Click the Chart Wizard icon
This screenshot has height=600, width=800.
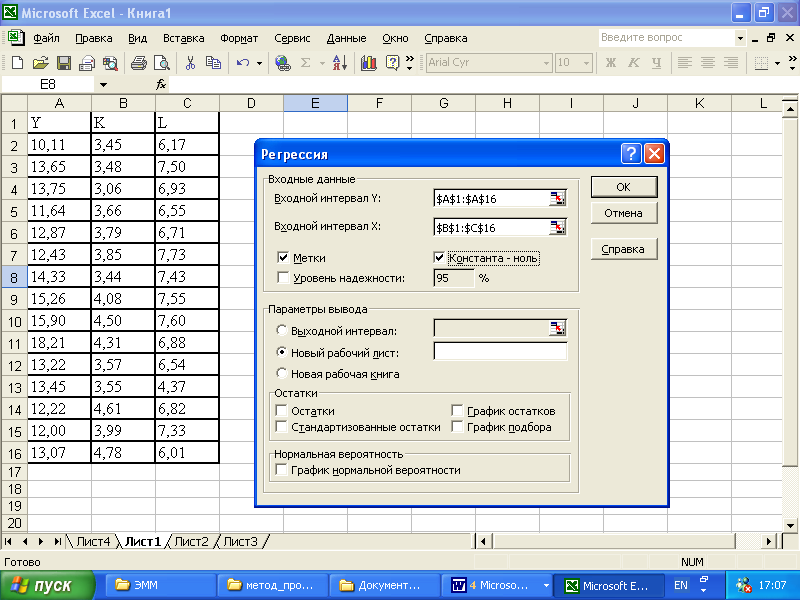coord(368,63)
